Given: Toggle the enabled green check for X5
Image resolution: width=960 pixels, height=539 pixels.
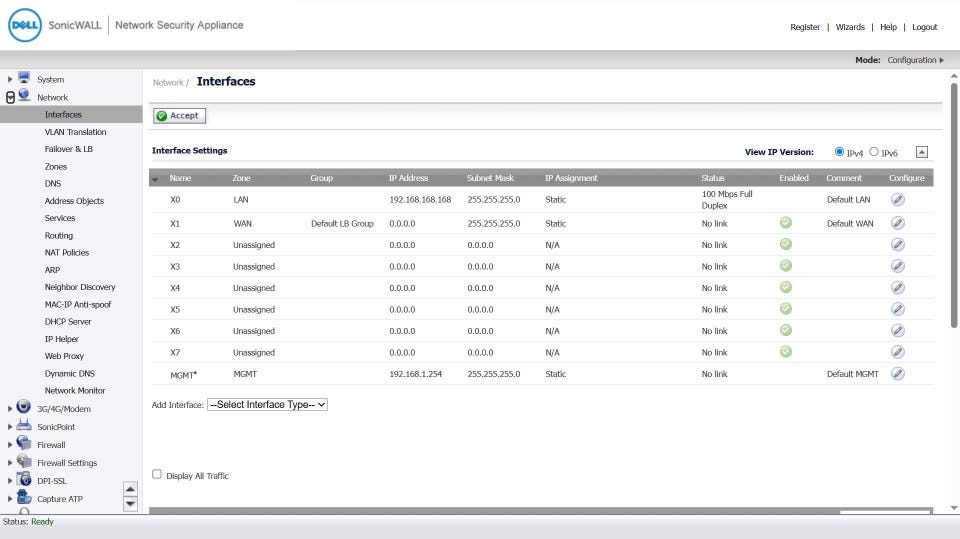Looking at the screenshot, I should [786, 309].
